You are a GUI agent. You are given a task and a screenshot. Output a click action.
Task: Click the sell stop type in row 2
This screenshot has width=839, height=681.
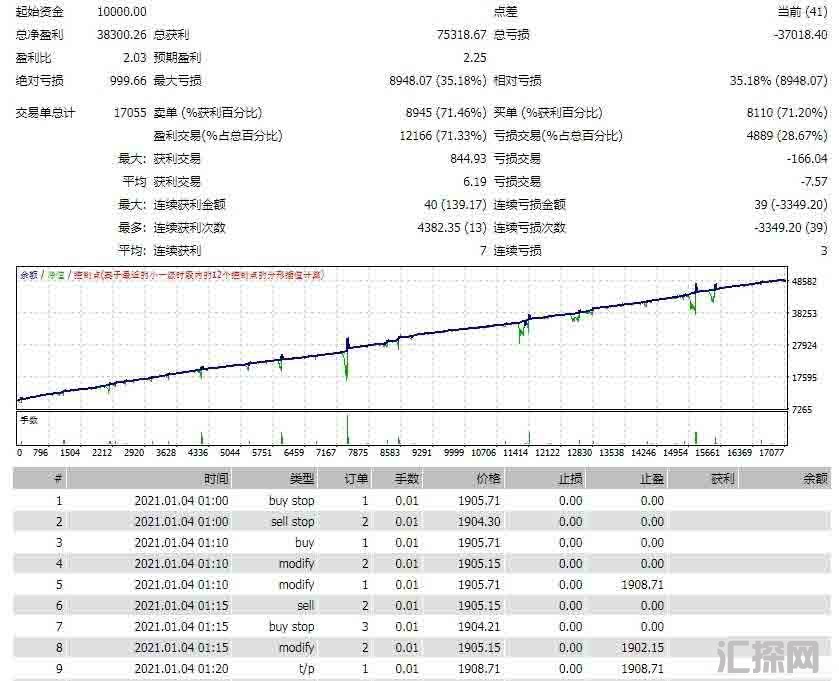pos(292,521)
